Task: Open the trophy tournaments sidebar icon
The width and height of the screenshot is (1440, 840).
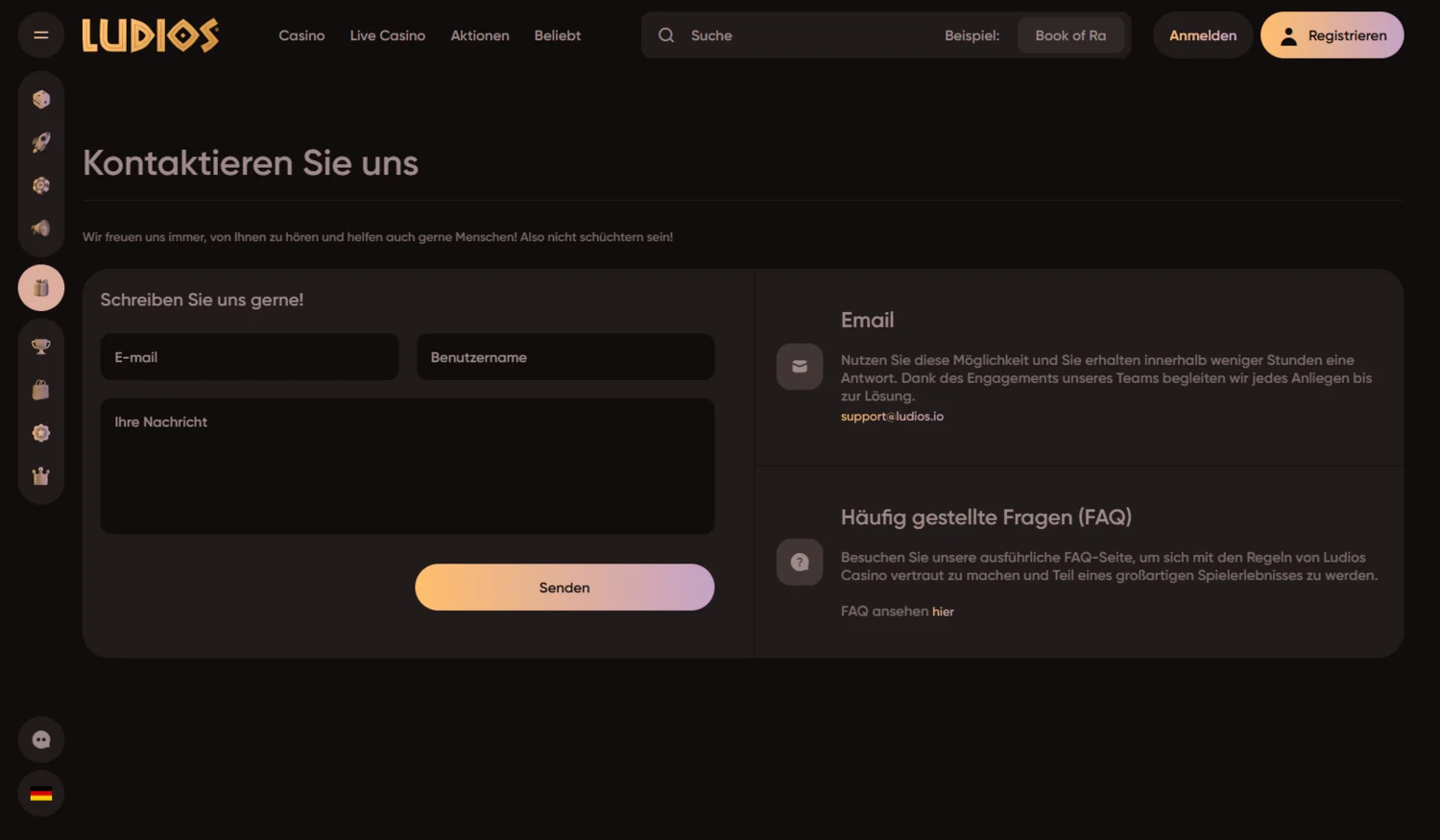Action: 41,347
